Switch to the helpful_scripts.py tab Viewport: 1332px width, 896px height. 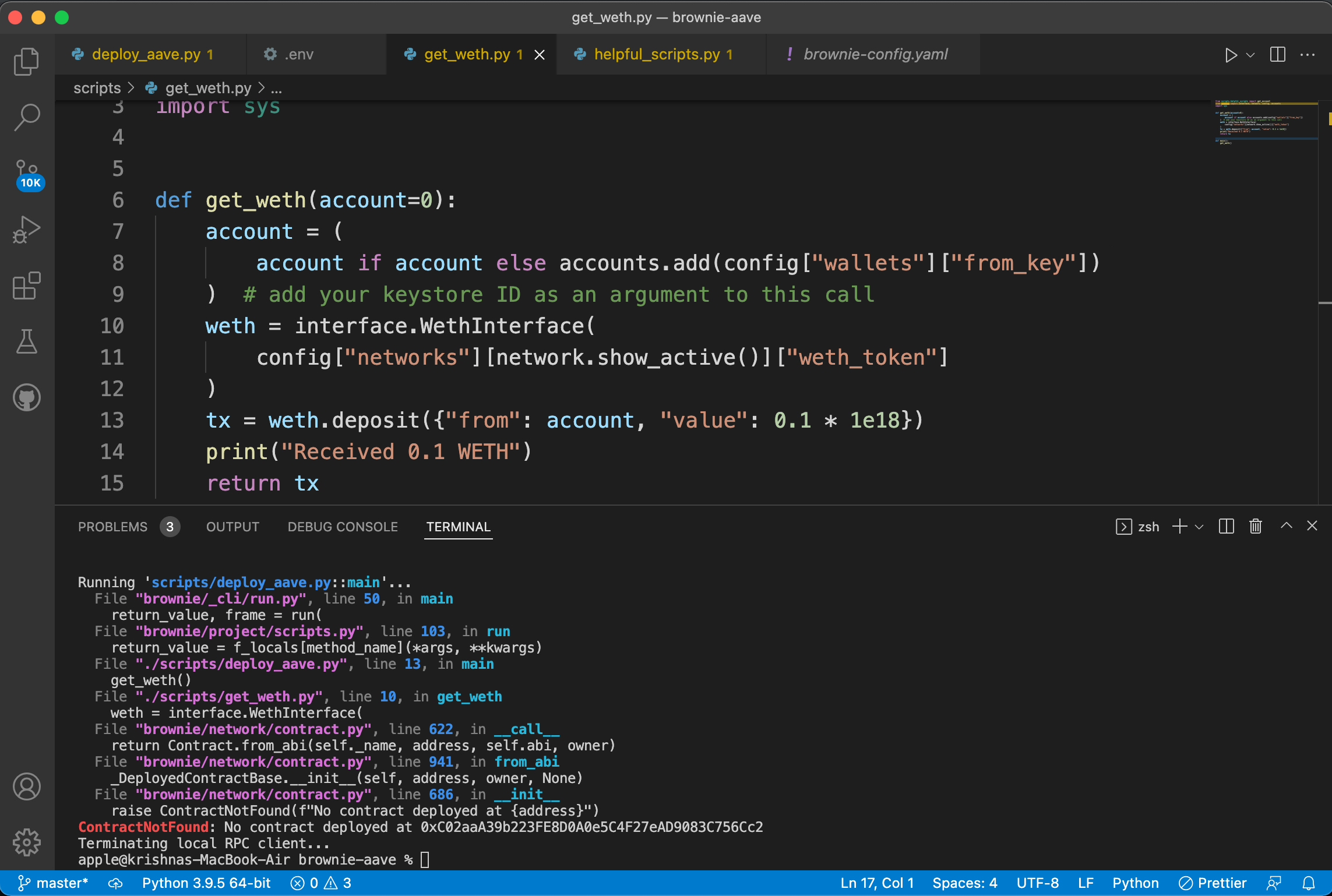tap(655, 54)
